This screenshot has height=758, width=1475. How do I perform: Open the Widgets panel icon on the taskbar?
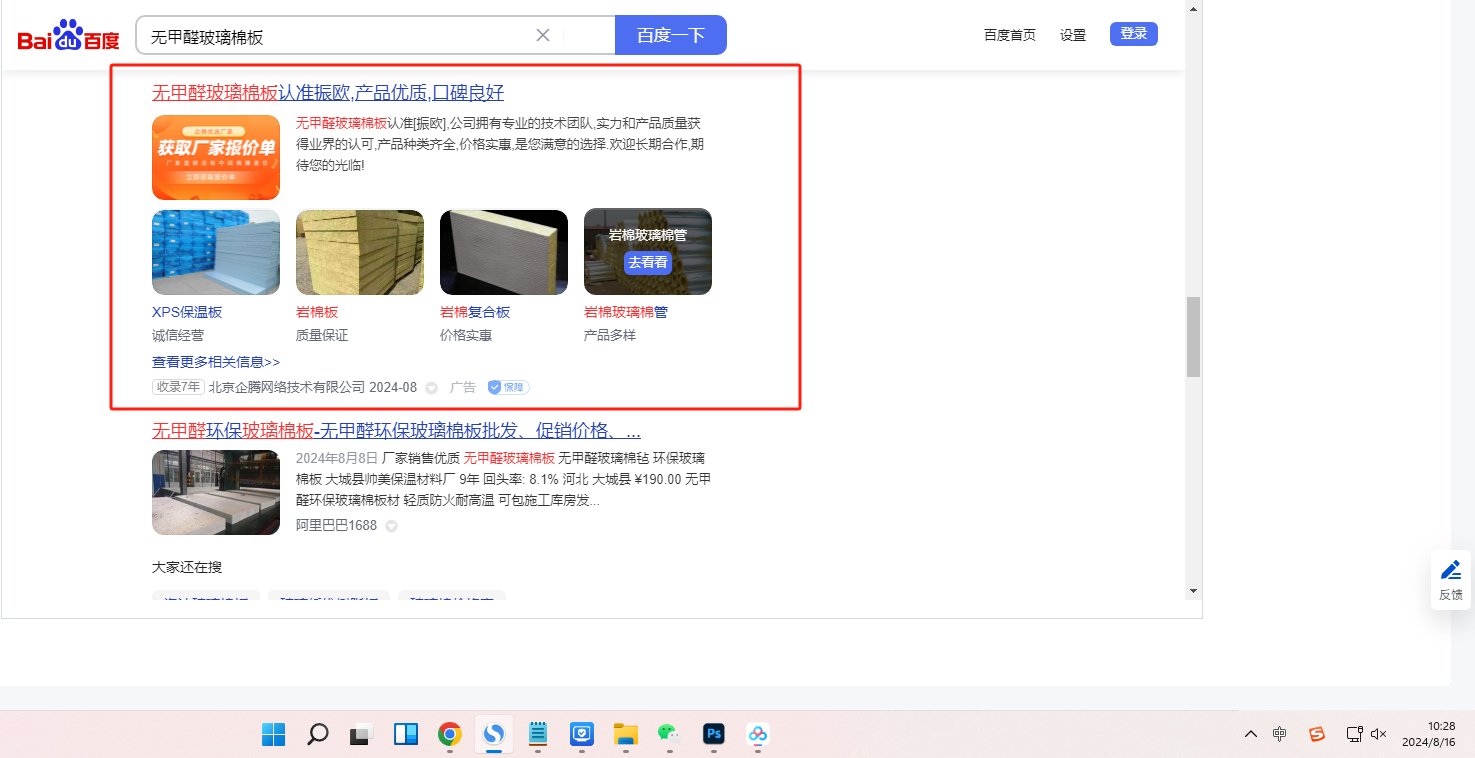click(406, 734)
